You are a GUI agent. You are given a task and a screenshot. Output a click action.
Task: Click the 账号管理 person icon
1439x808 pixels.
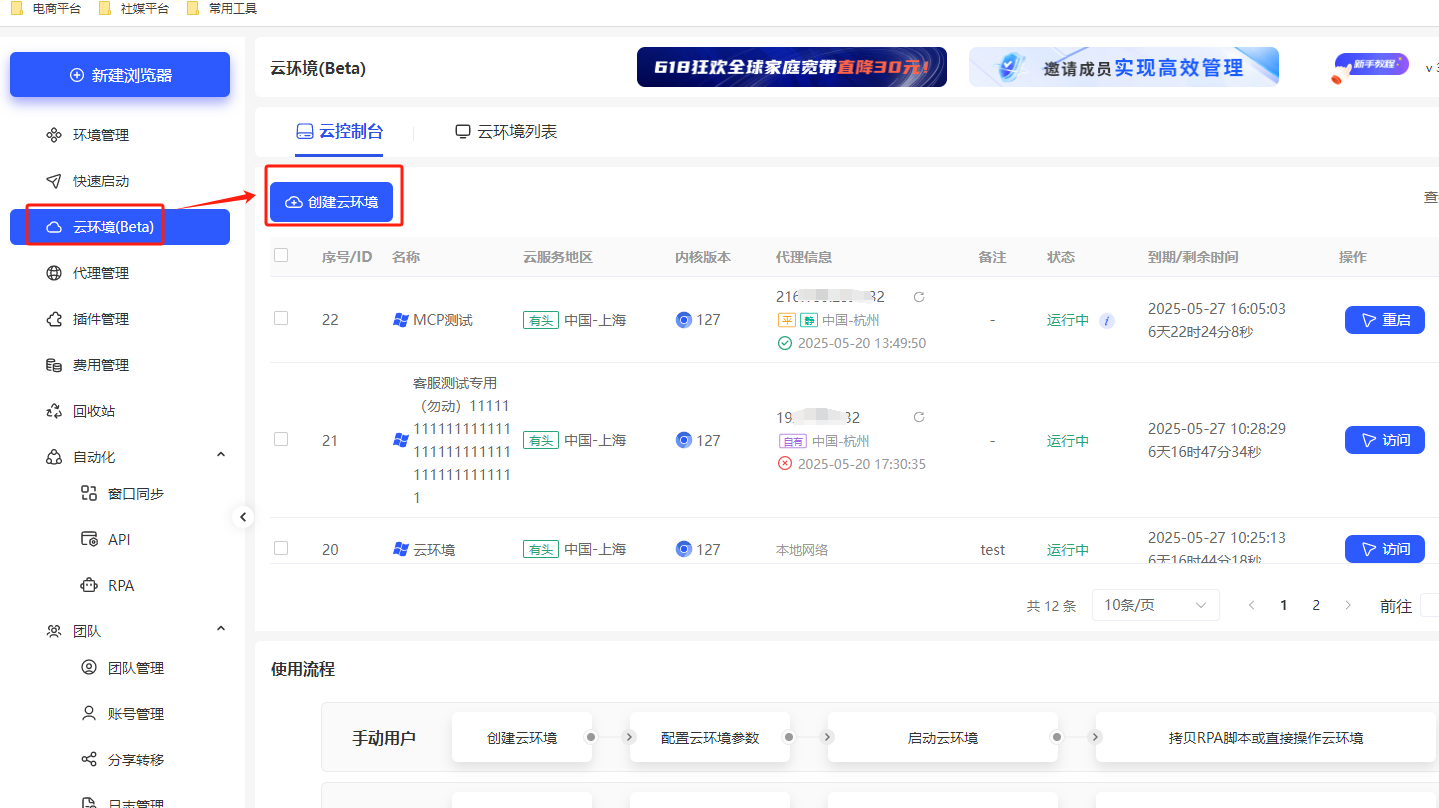pyautogui.click(x=89, y=714)
